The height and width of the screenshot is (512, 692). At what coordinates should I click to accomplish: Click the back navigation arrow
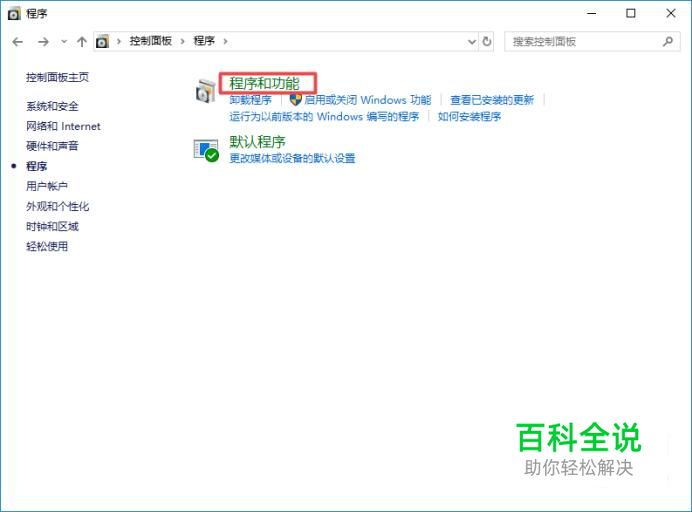point(18,42)
